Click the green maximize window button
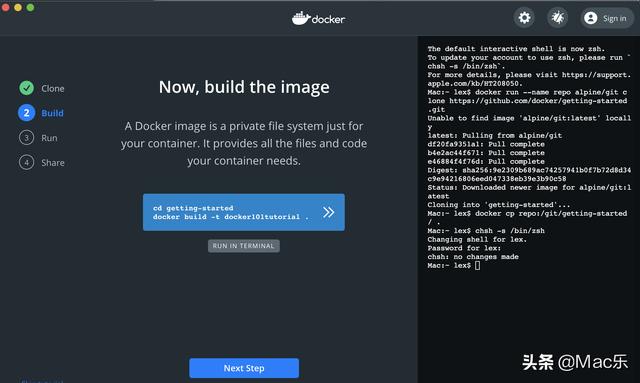Viewport: 640px width, 383px height. pyautogui.click(x=30, y=7)
